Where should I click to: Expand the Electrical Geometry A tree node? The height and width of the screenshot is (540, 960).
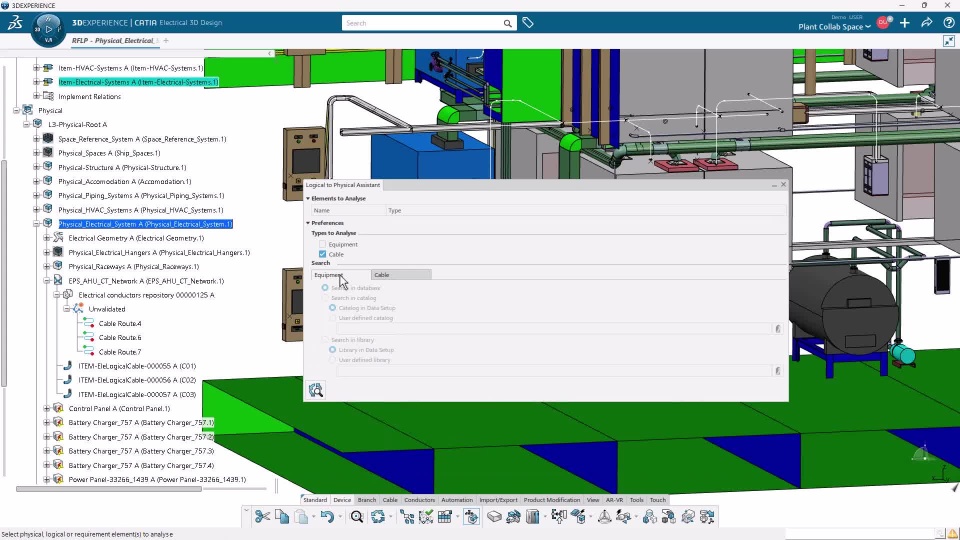[47, 238]
